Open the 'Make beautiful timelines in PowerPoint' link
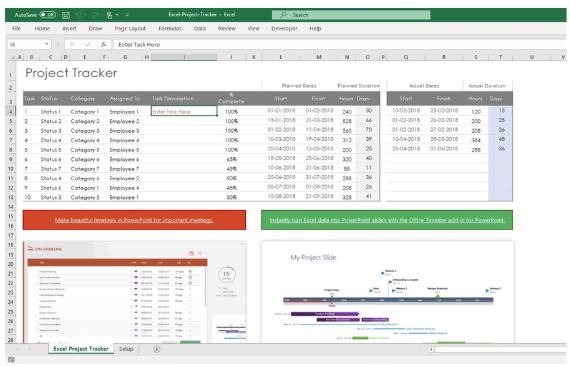The width and height of the screenshot is (570, 366). pyautogui.click(x=134, y=220)
